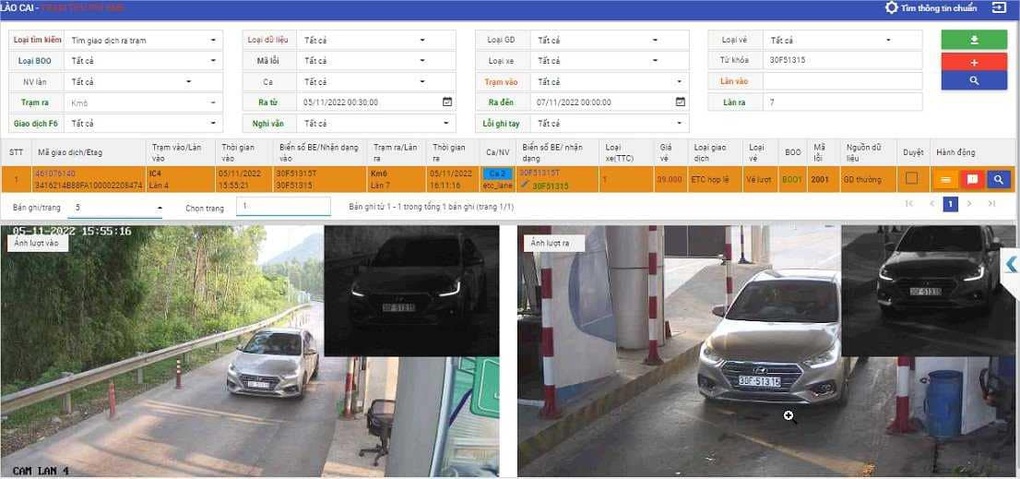
Task: Open the Giao dịch F6 dropdown
Action: point(144,123)
